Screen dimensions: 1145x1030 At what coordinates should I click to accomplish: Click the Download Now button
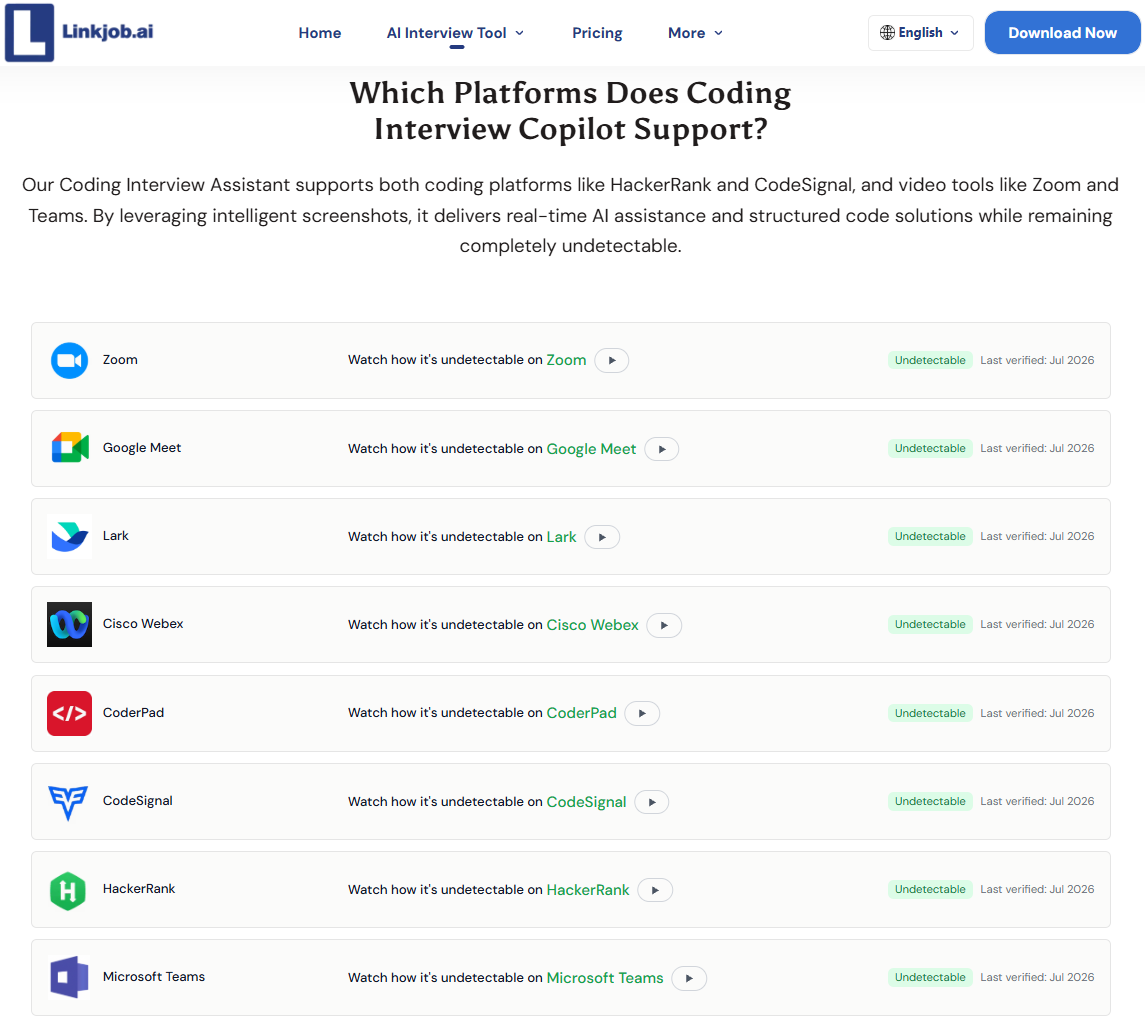click(1062, 33)
